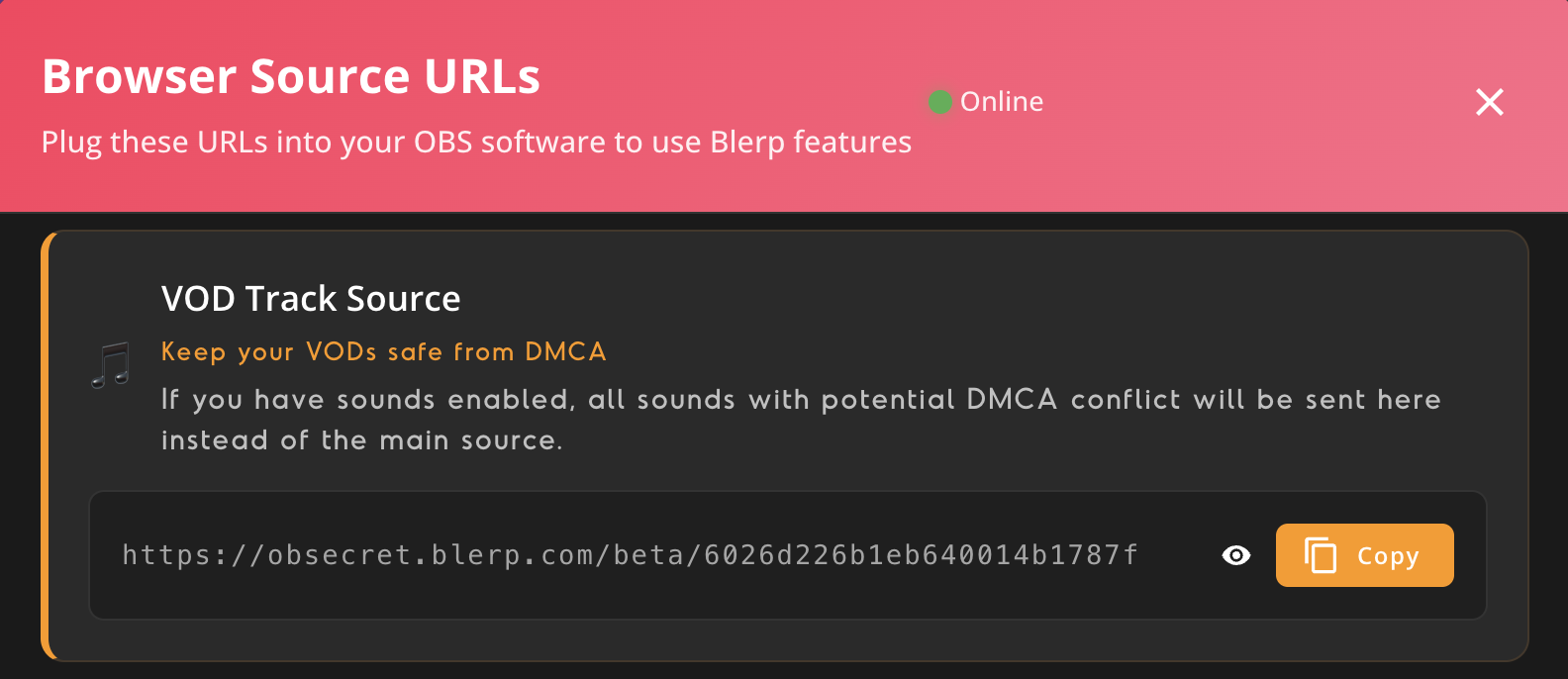Screen dimensions: 1568x679
Task: Copy the VOD Track Source URL
Action: pyautogui.click(x=1364, y=555)
